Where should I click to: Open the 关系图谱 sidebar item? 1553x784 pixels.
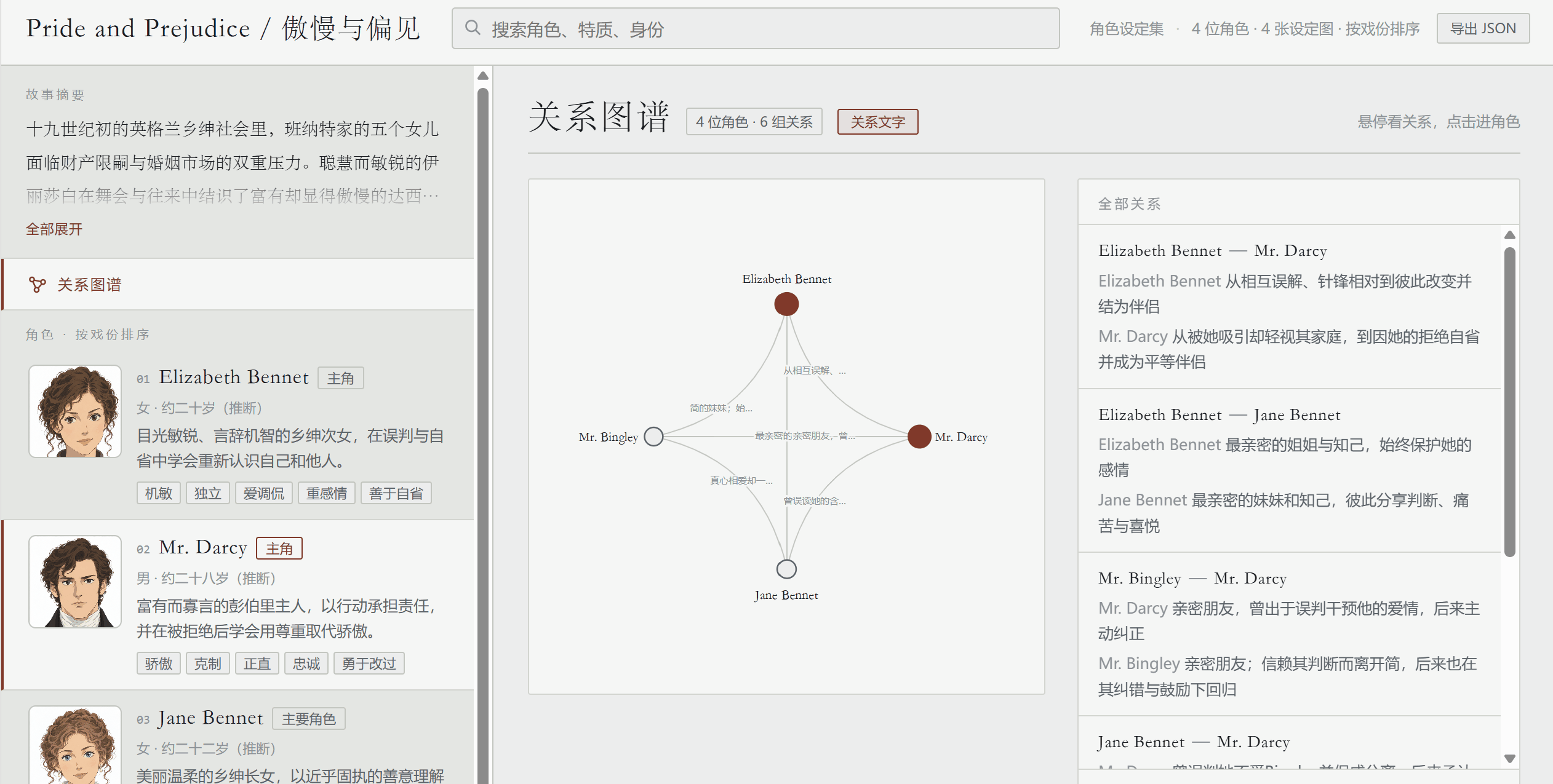(238, 285)
